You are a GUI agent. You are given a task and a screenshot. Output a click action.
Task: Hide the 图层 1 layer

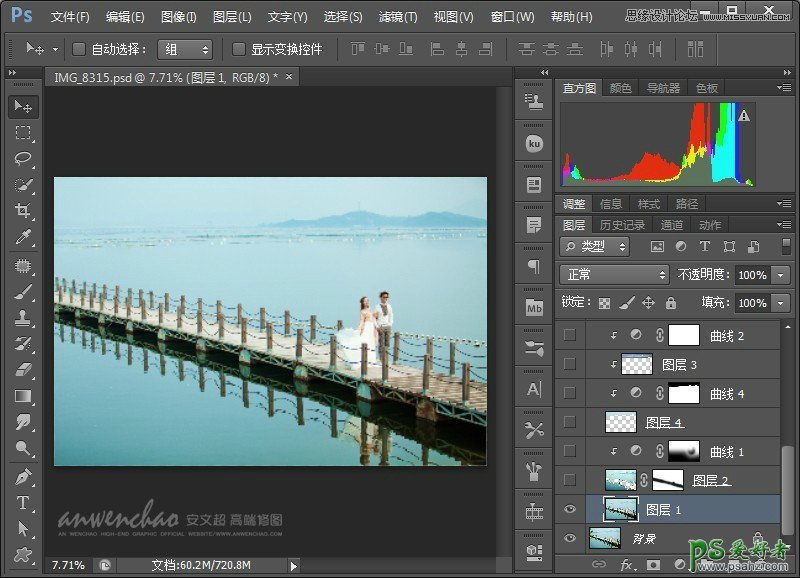(570, 510)
